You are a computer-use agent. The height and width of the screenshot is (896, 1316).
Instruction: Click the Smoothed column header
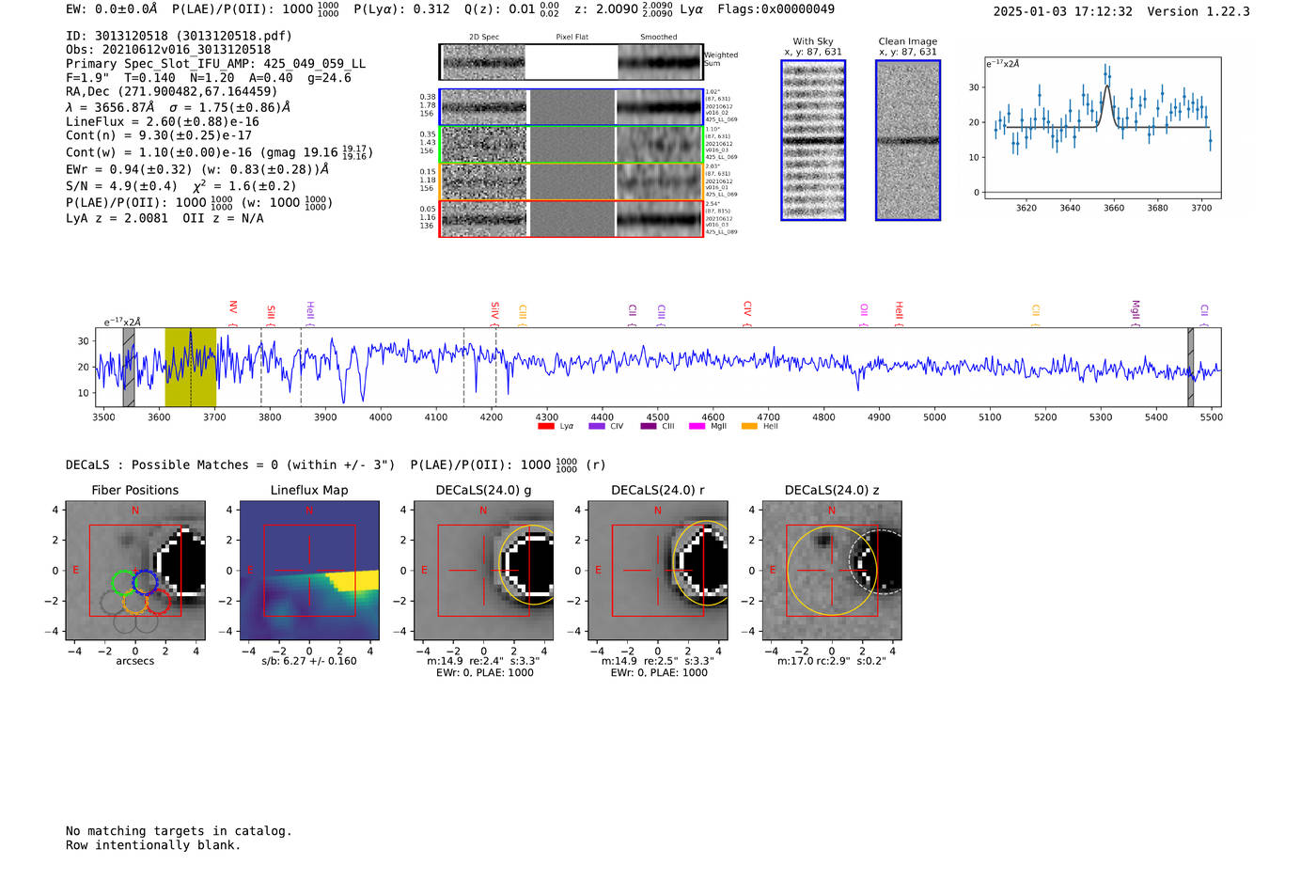point(659,38)
